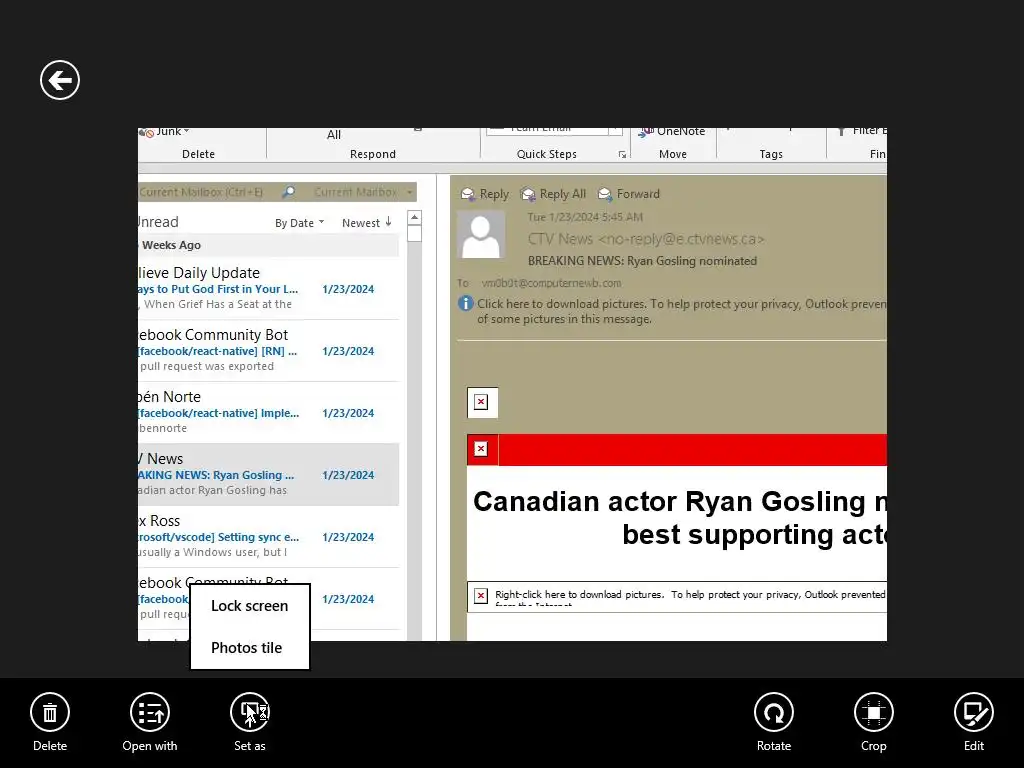Open the By Date sort dropdown in photo

point(299,223)
